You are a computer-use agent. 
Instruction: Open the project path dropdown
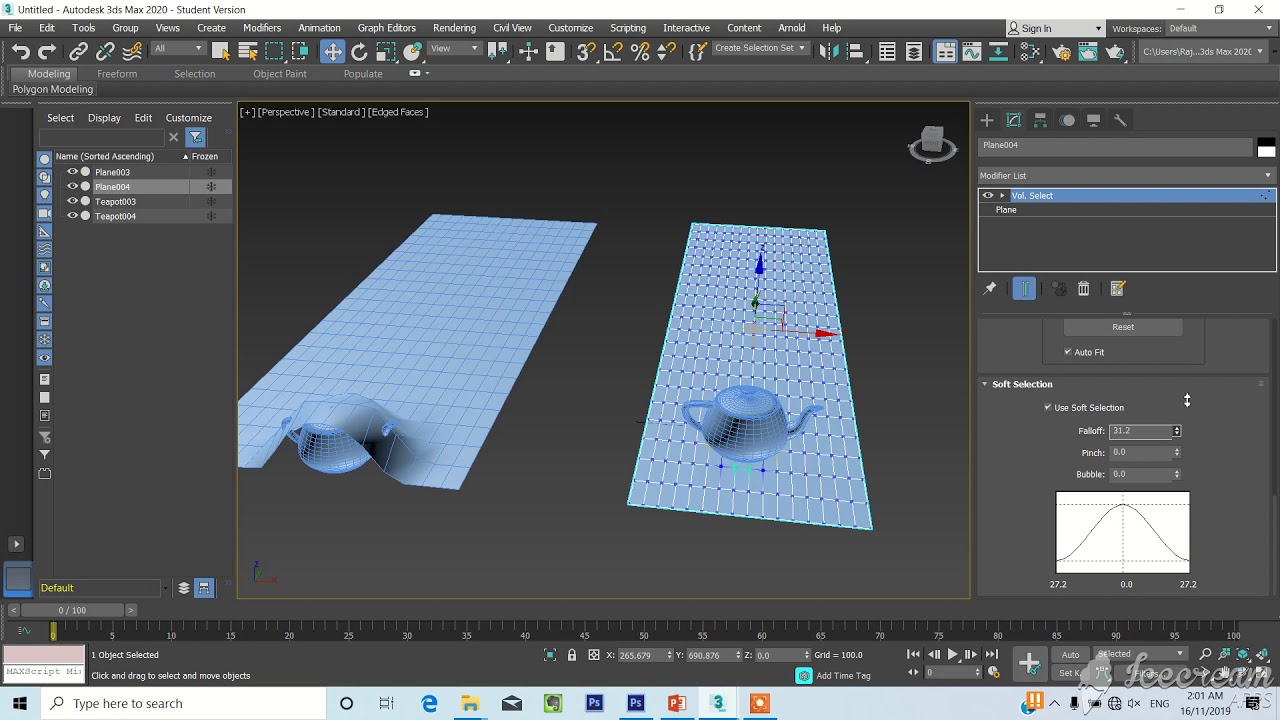[x=1204, y=52]
